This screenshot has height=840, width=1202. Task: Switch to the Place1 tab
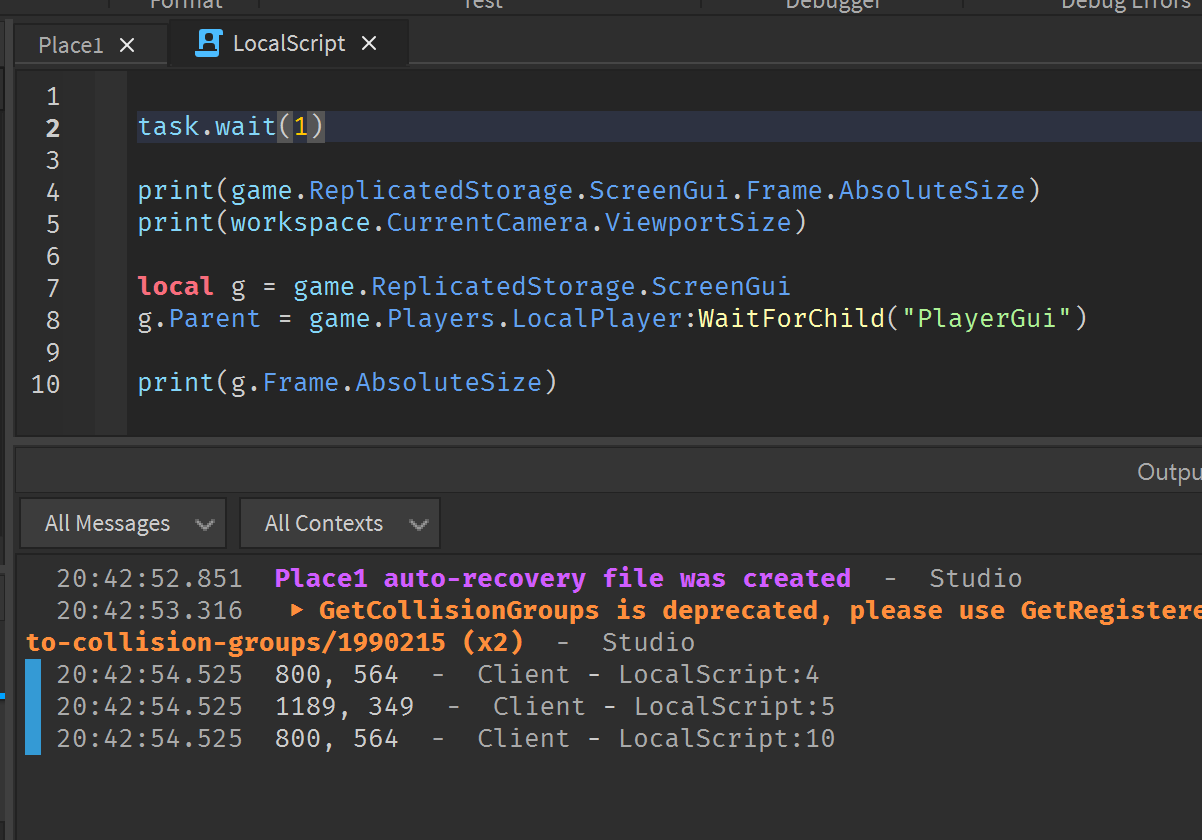pos(70,45)
